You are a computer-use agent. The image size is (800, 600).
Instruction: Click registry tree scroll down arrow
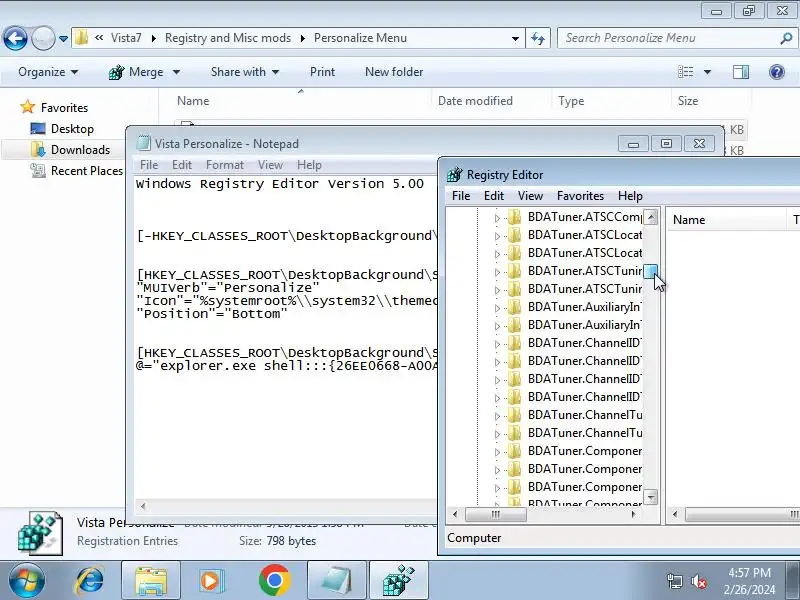point(651,496)
